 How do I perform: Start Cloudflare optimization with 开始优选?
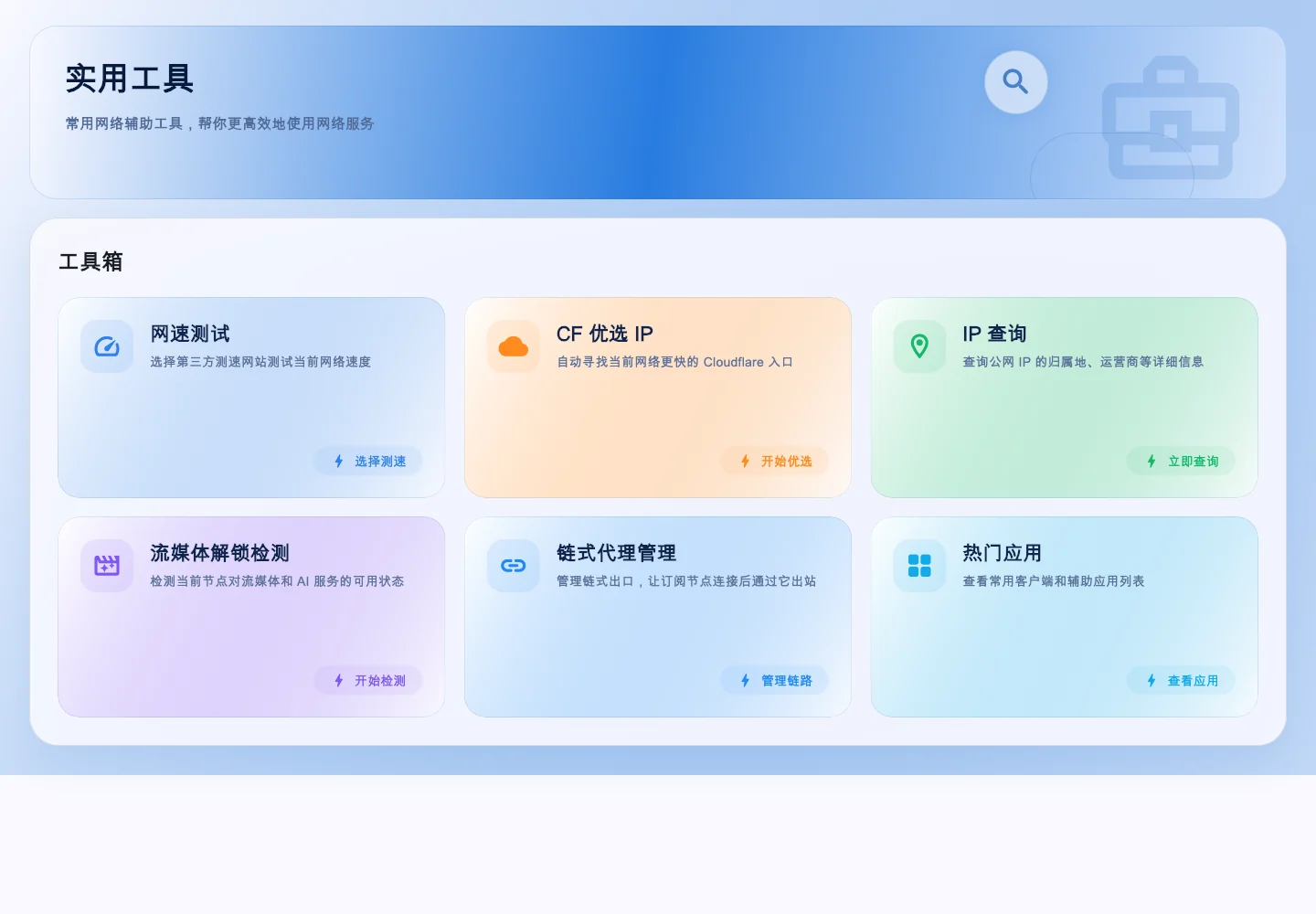click(x=775, y=462)
